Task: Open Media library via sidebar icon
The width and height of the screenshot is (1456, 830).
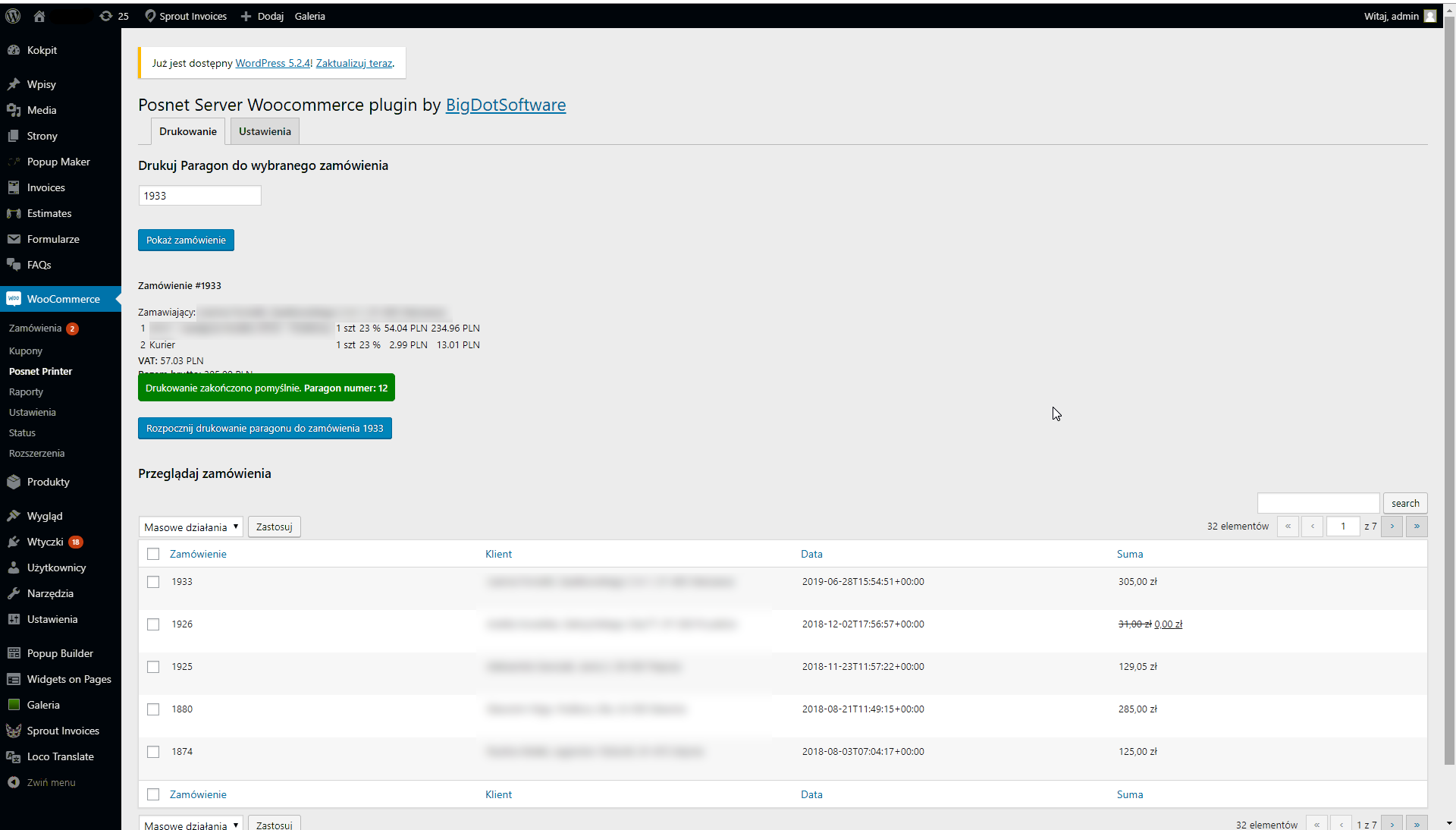Action: pyautogui.click(x=14, y=110)
